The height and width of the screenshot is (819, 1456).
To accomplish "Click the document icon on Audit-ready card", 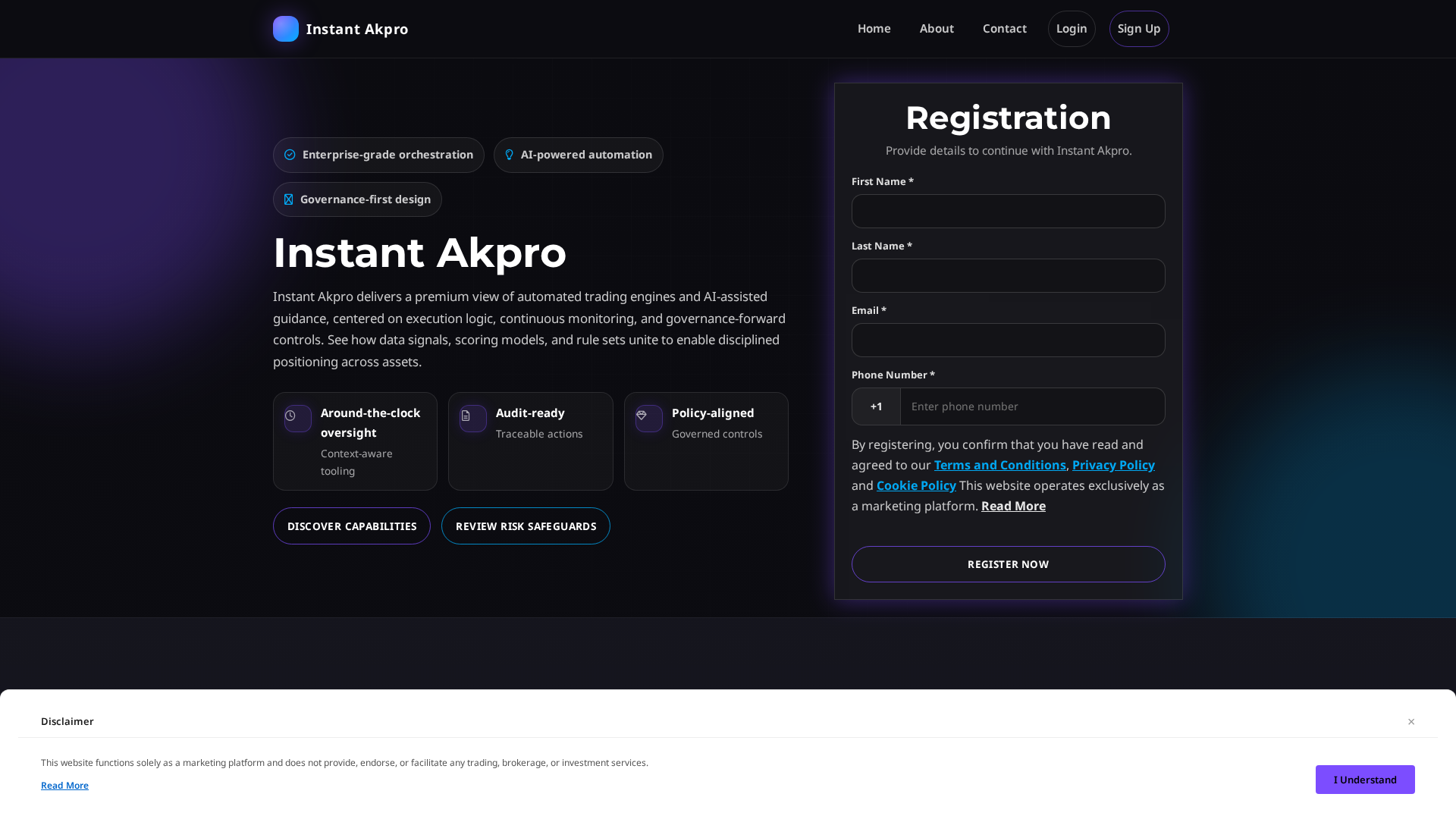I will coord(466,416).
